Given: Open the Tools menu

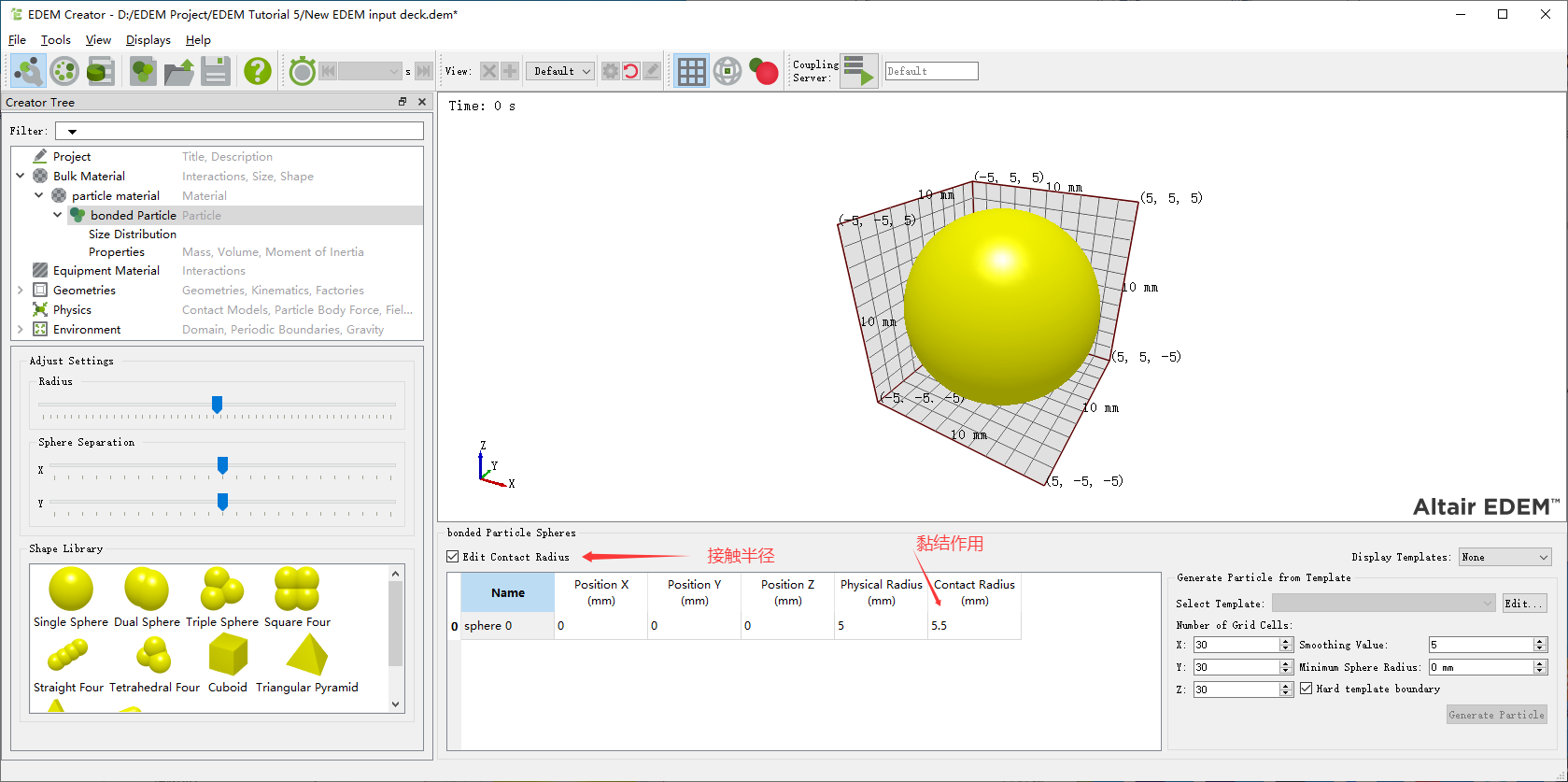Looking at the screenshot, I should pos(56,40).
